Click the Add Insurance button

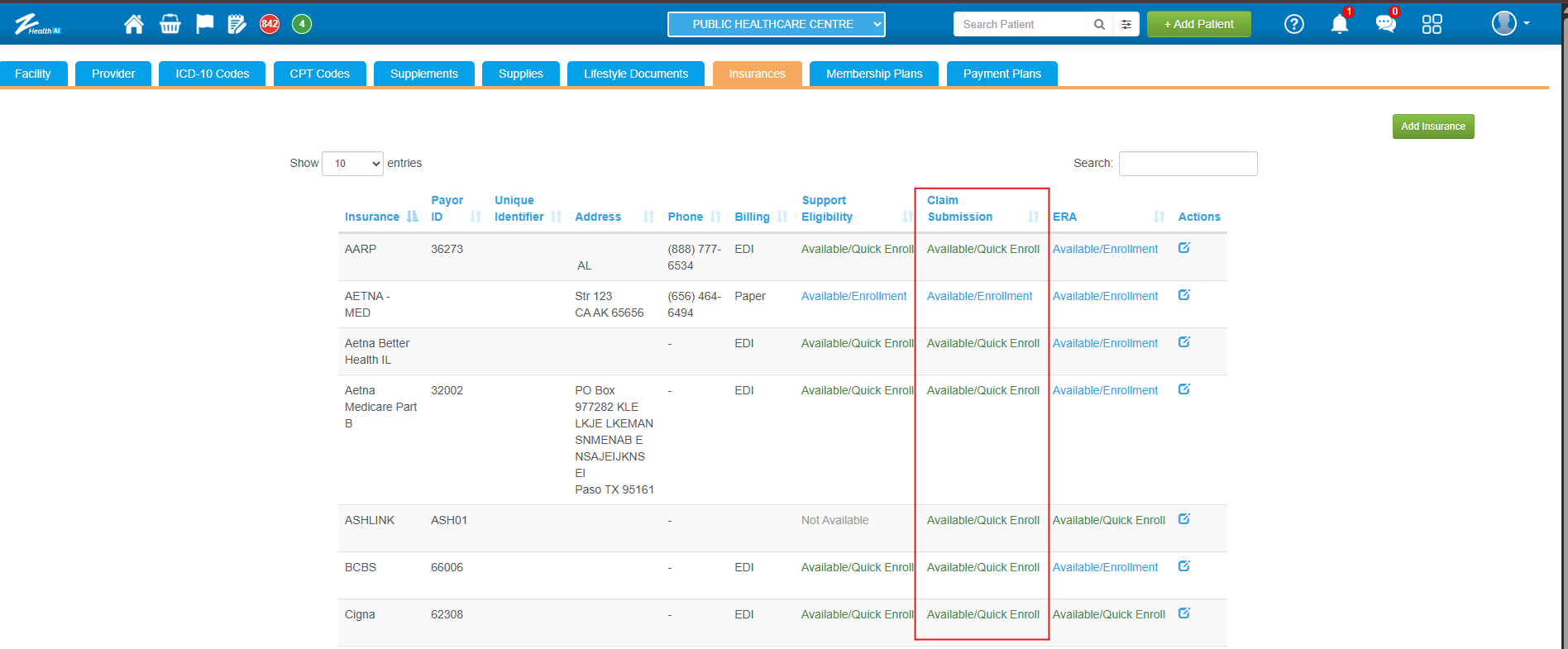pos(1432,126)
